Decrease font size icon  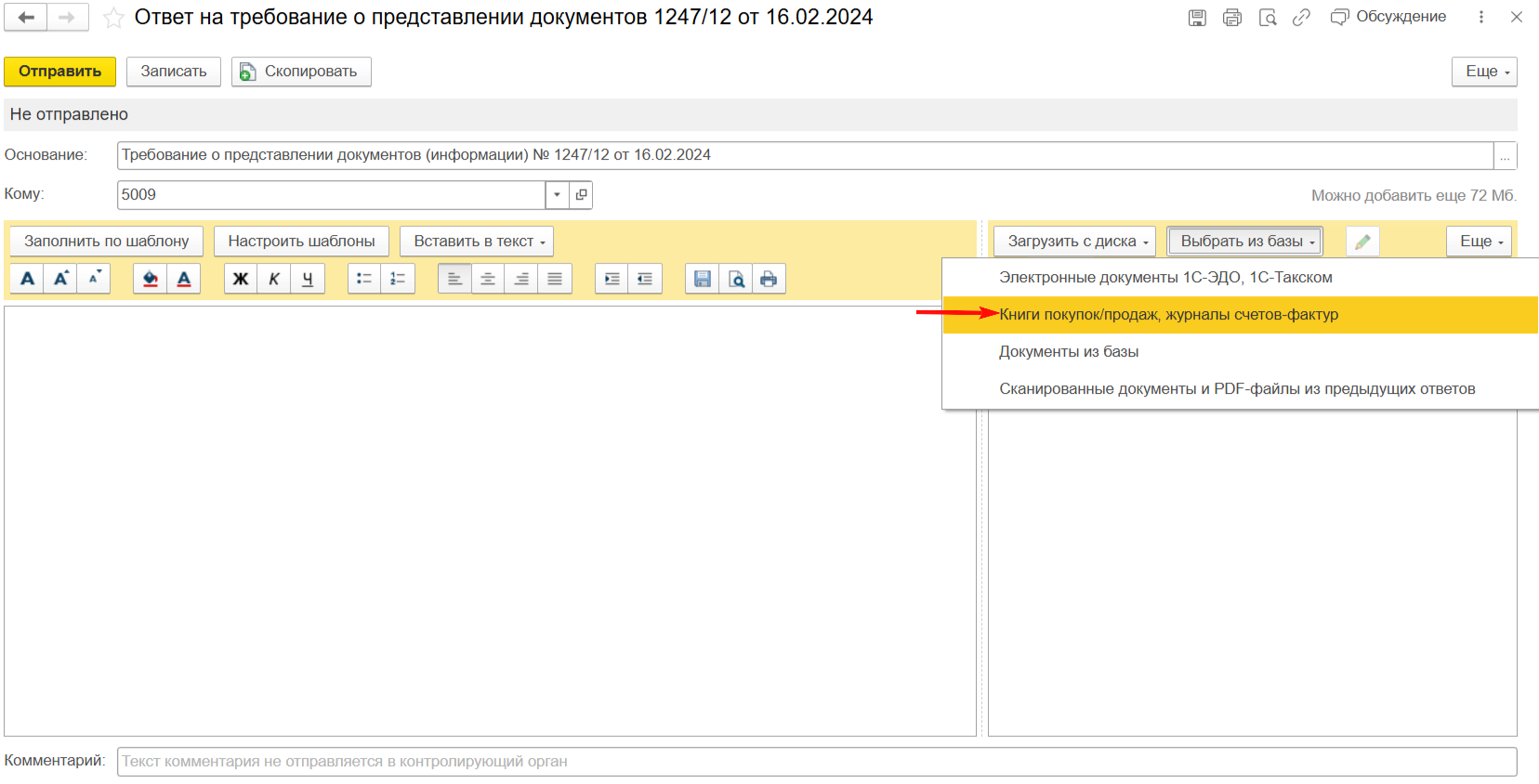tap(94, 279)
